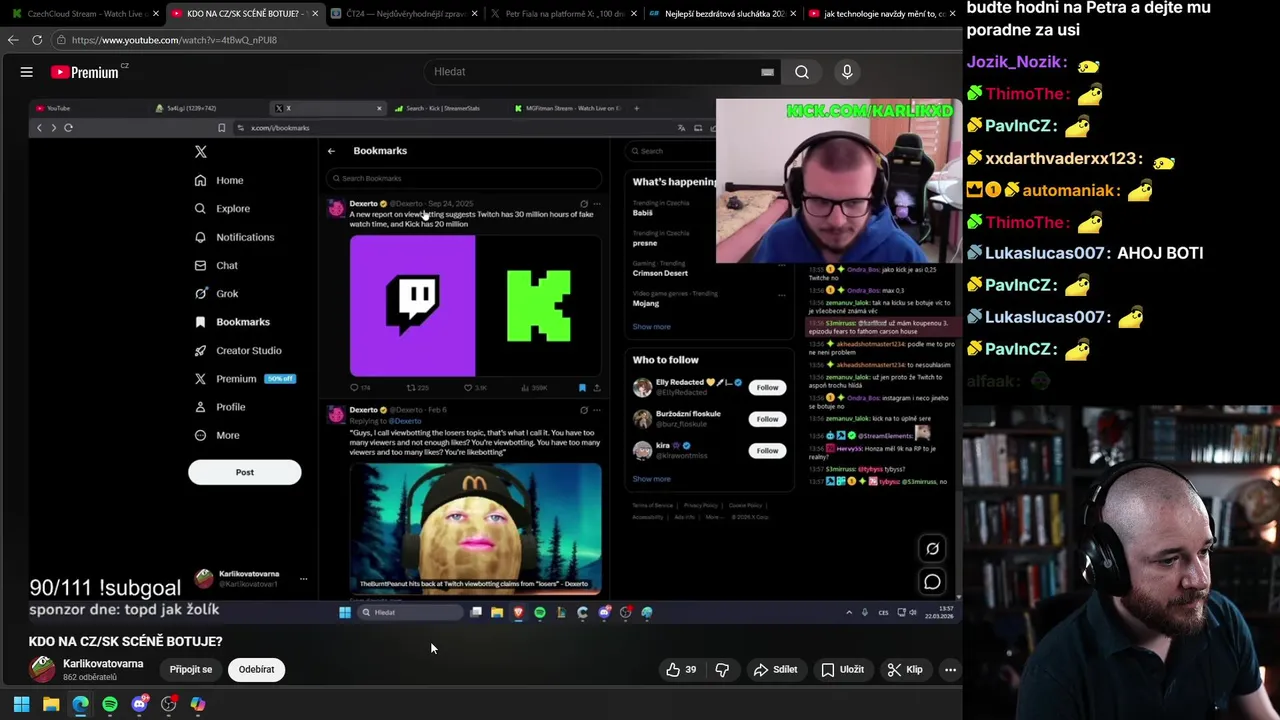Viewport: 1280px width, 720px height.
Task: Open Discord from the taskbar
Action: (x=139, y=704)
